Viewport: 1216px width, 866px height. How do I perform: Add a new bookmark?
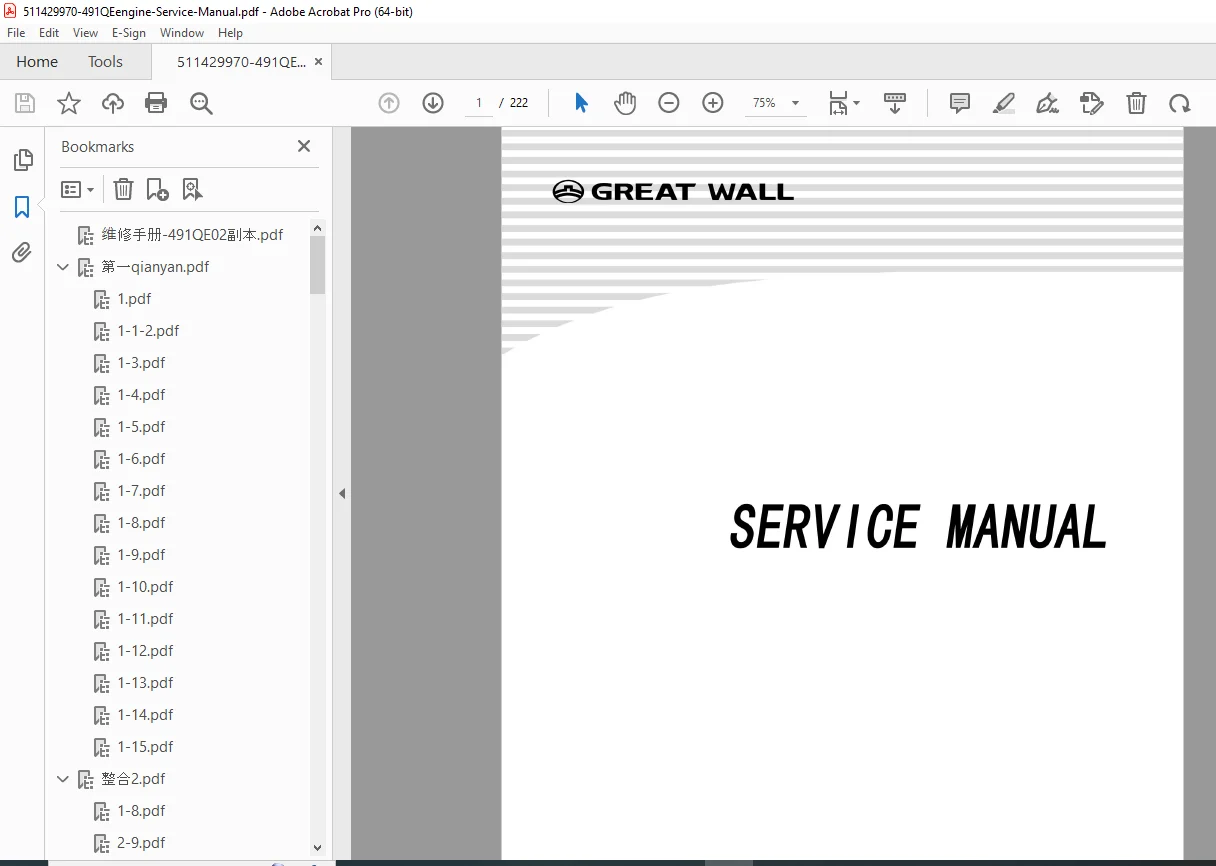(157, 189)
